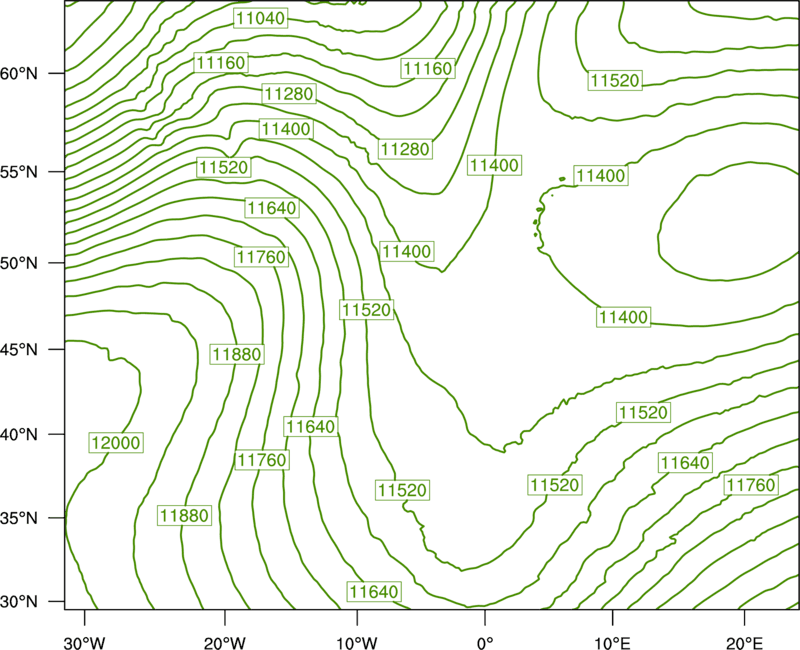
Task: Select the 35°N latitude axis label
Action: pyautogui.click(x=19, y=518)
